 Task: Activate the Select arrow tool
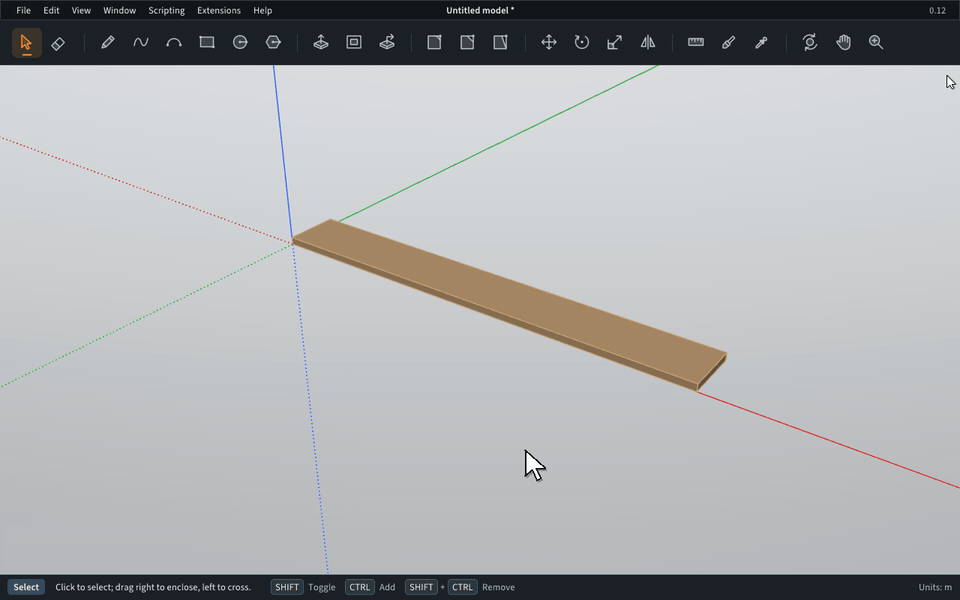26,42
